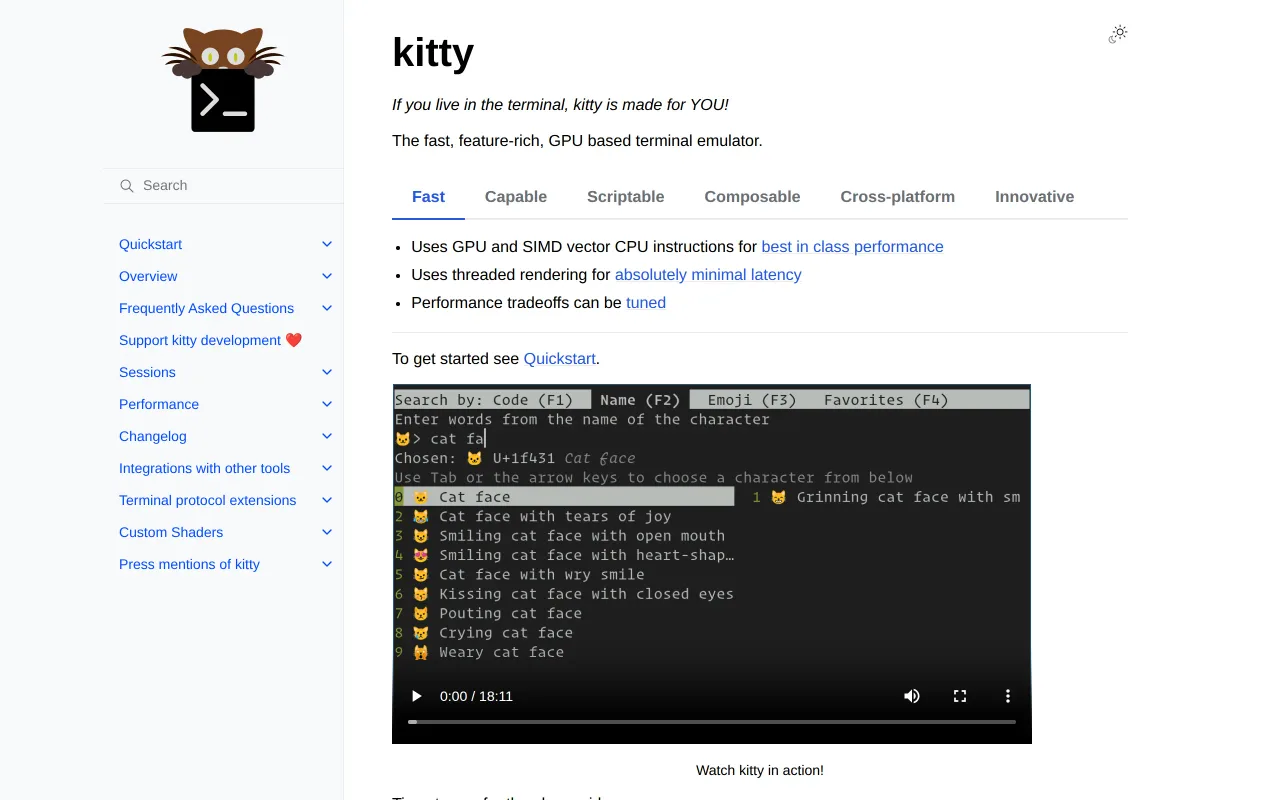The width and height of the screenshot is (1280, 800).
Task: Follow the tuned link
Action: [x=646, y=303]
